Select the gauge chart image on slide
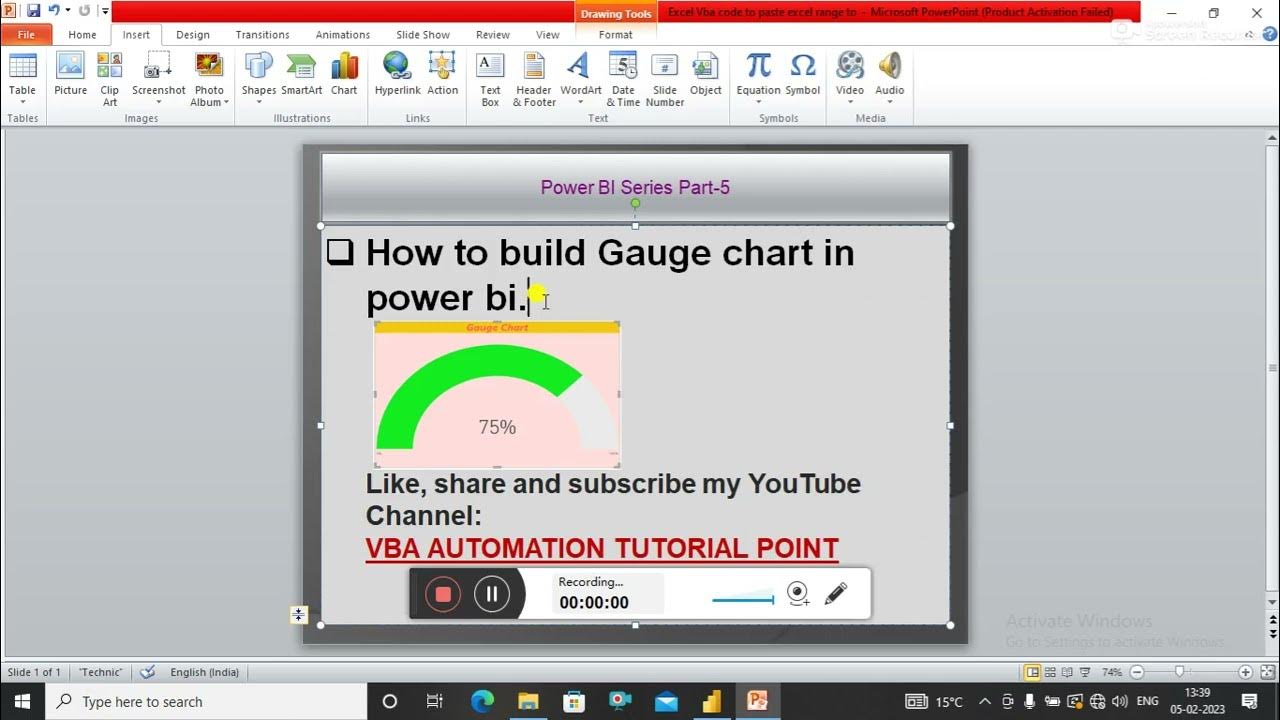Image resolution: width=1280 pixels, height=720 pixels. 497,394
